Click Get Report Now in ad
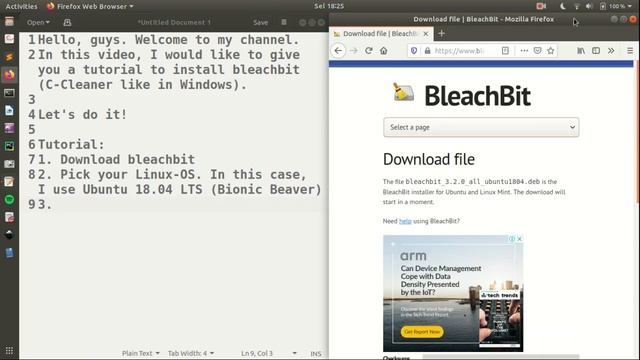 tap(422, 332)
